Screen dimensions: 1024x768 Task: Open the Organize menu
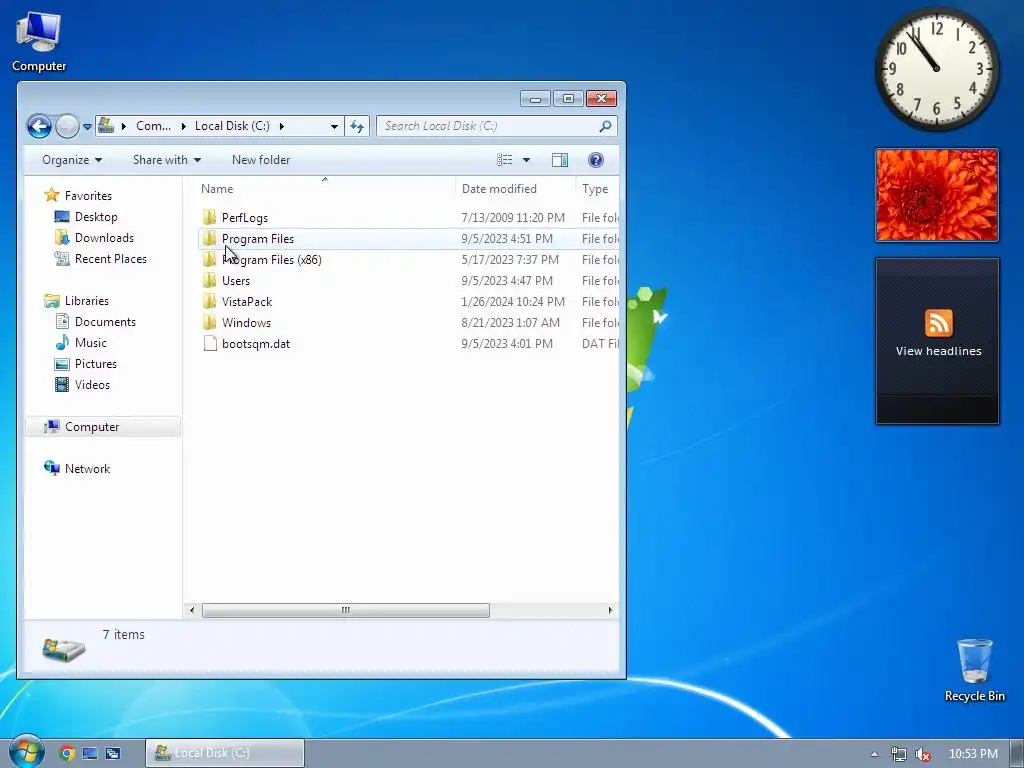point(72,160)
